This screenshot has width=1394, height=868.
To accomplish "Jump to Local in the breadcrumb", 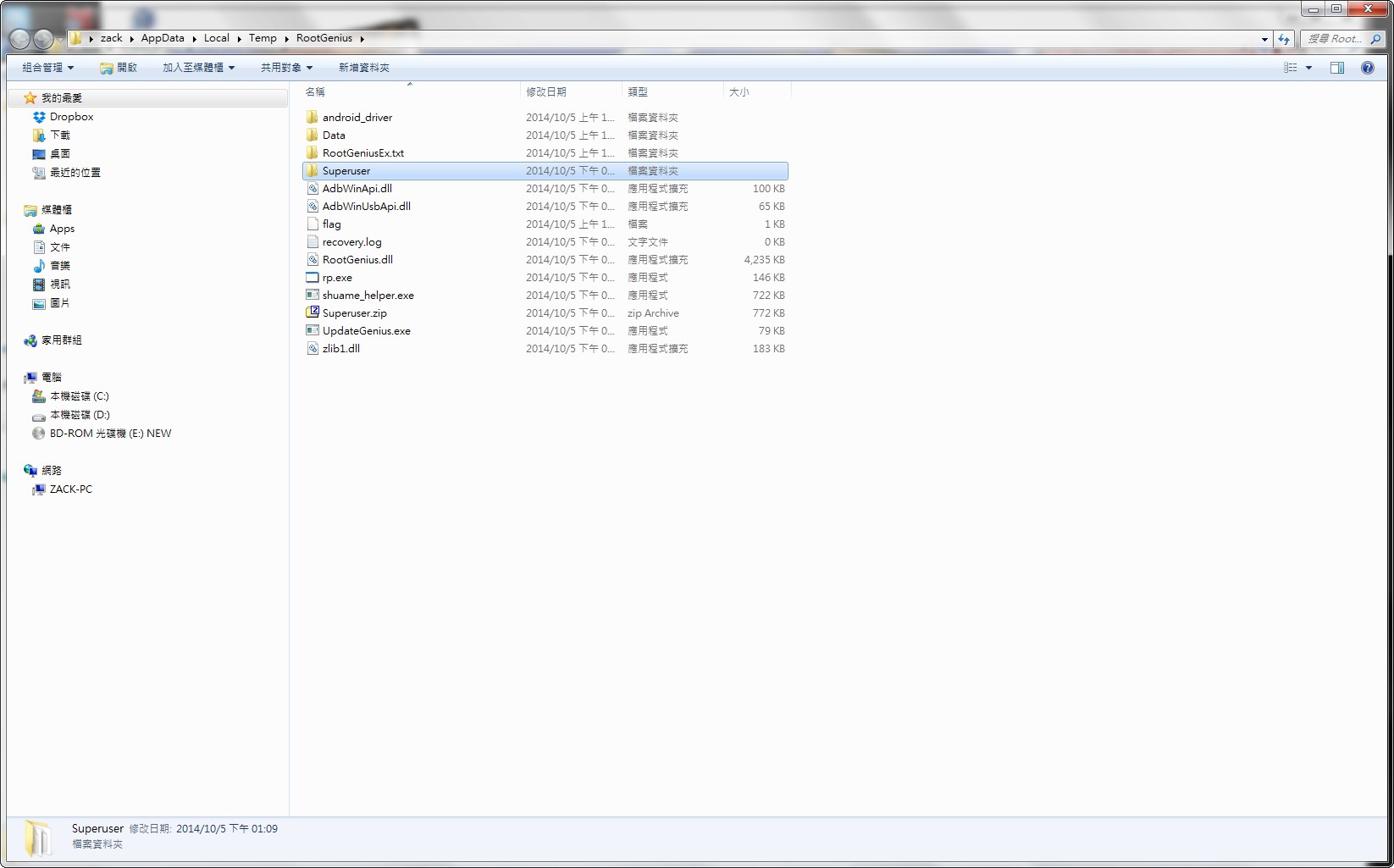I will (x=217, y=38).
